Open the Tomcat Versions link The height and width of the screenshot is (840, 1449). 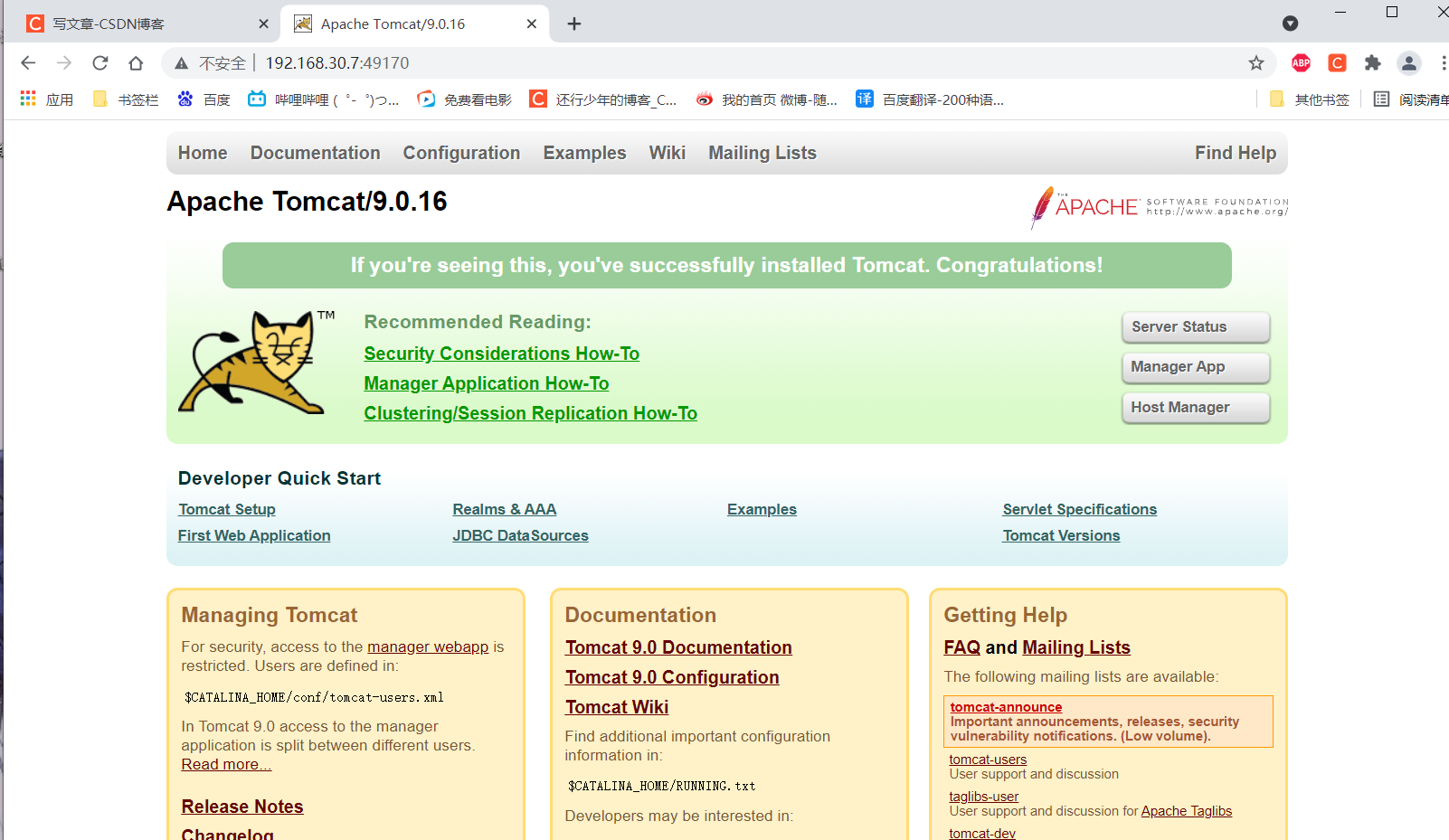[x=1061, y=535]
